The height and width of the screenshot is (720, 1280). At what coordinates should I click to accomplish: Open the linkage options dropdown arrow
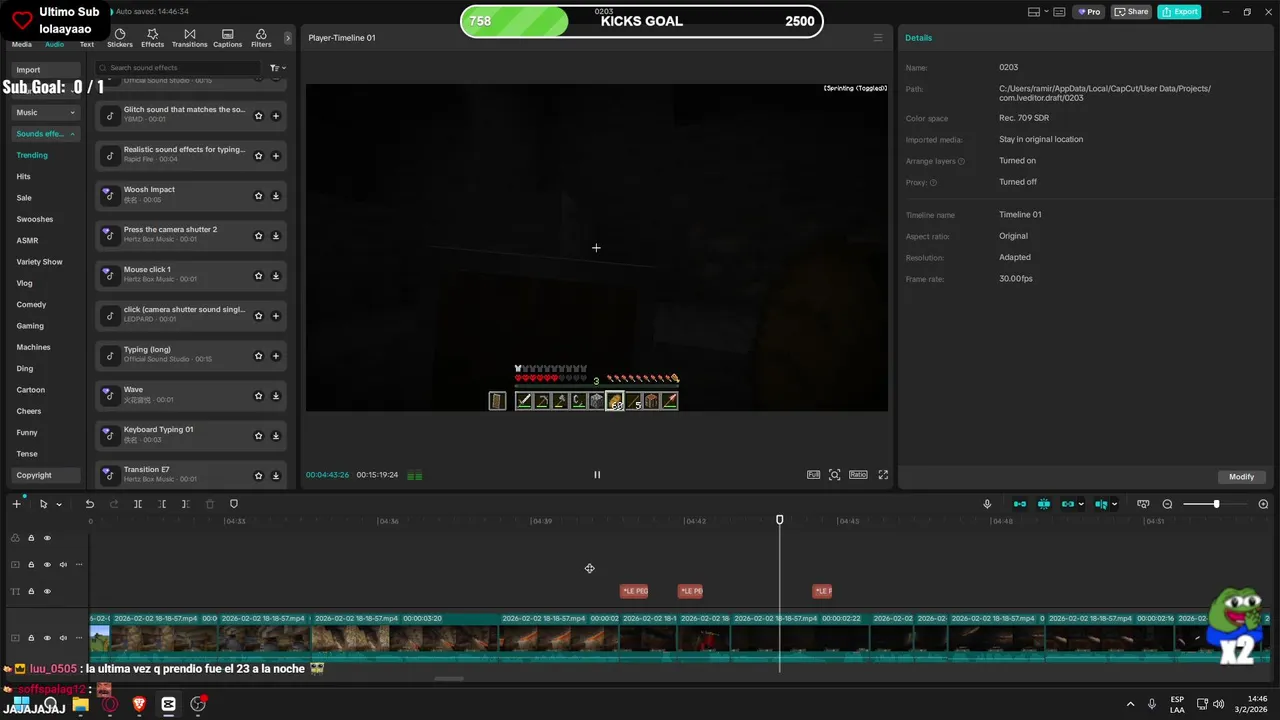(1082, 505)
